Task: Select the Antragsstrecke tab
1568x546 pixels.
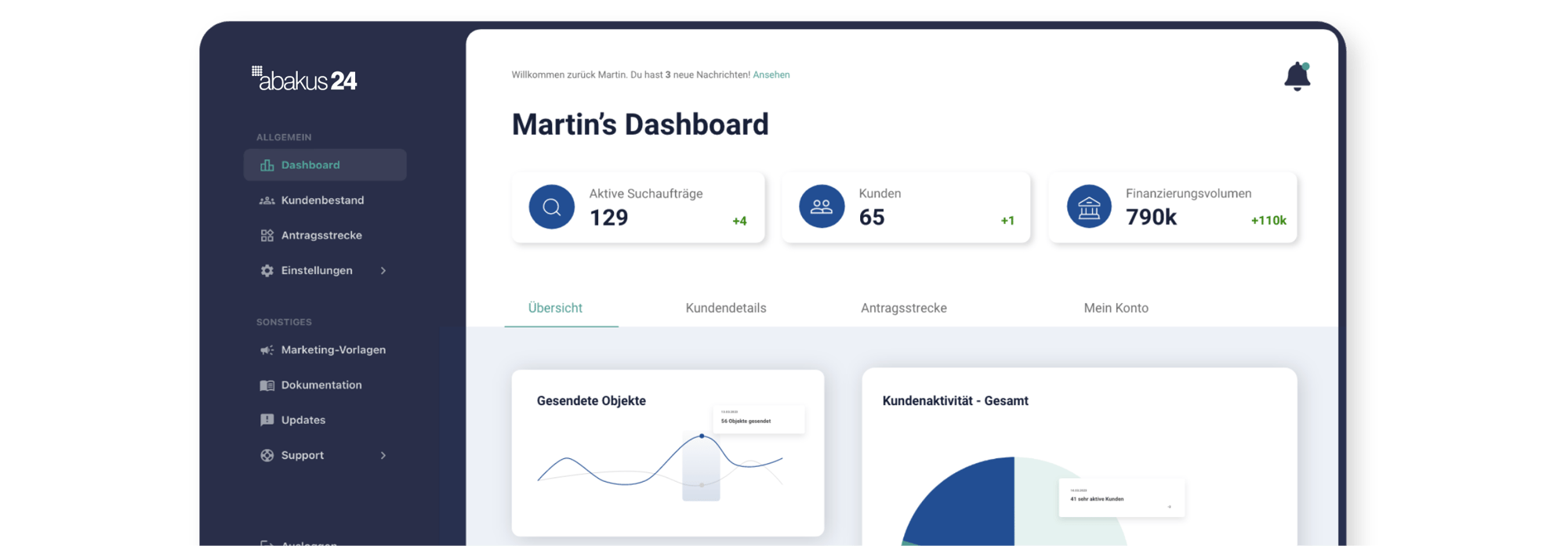Action: (x=903, y=308)
